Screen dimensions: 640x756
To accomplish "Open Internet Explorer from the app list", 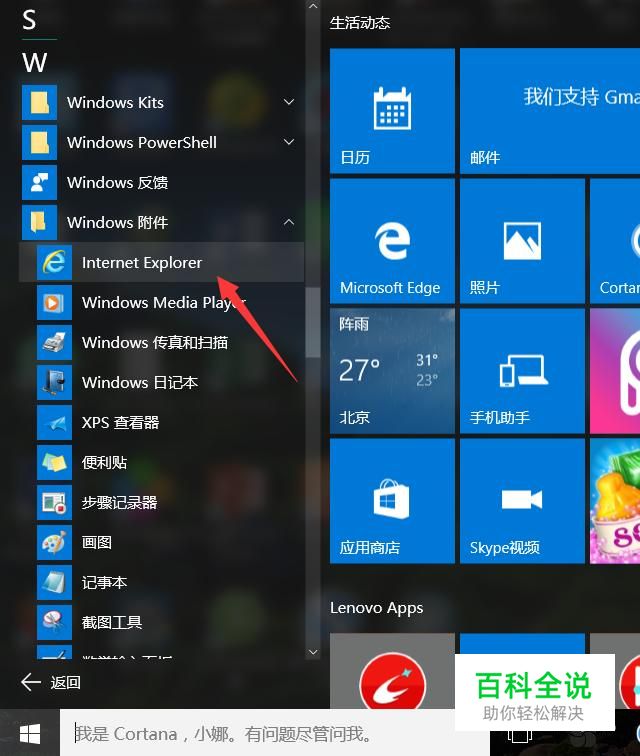I will pyautogui.click(x=162, y=262).
